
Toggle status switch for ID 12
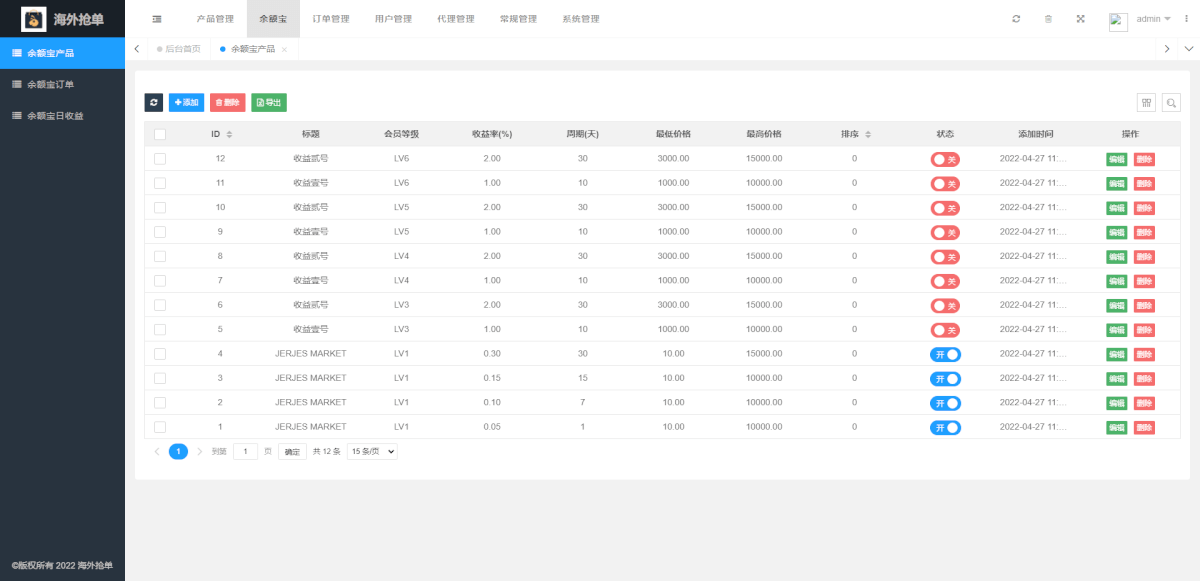click(x=945, y=159)
